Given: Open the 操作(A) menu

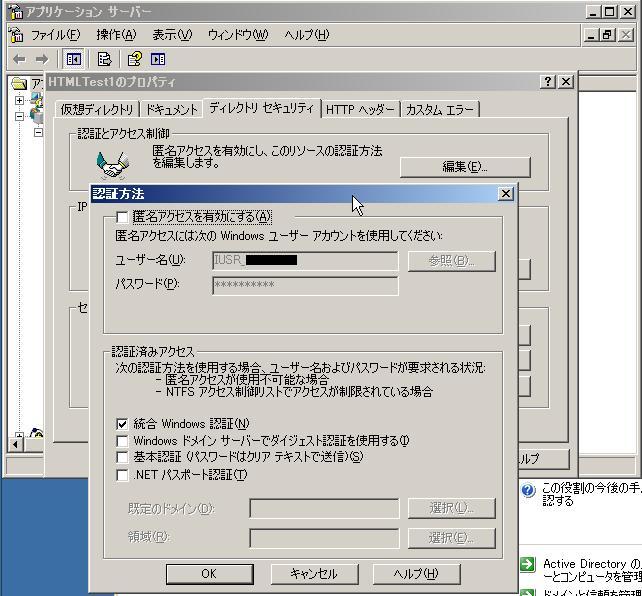Looking at the screenshot, I should pos(116,35).
